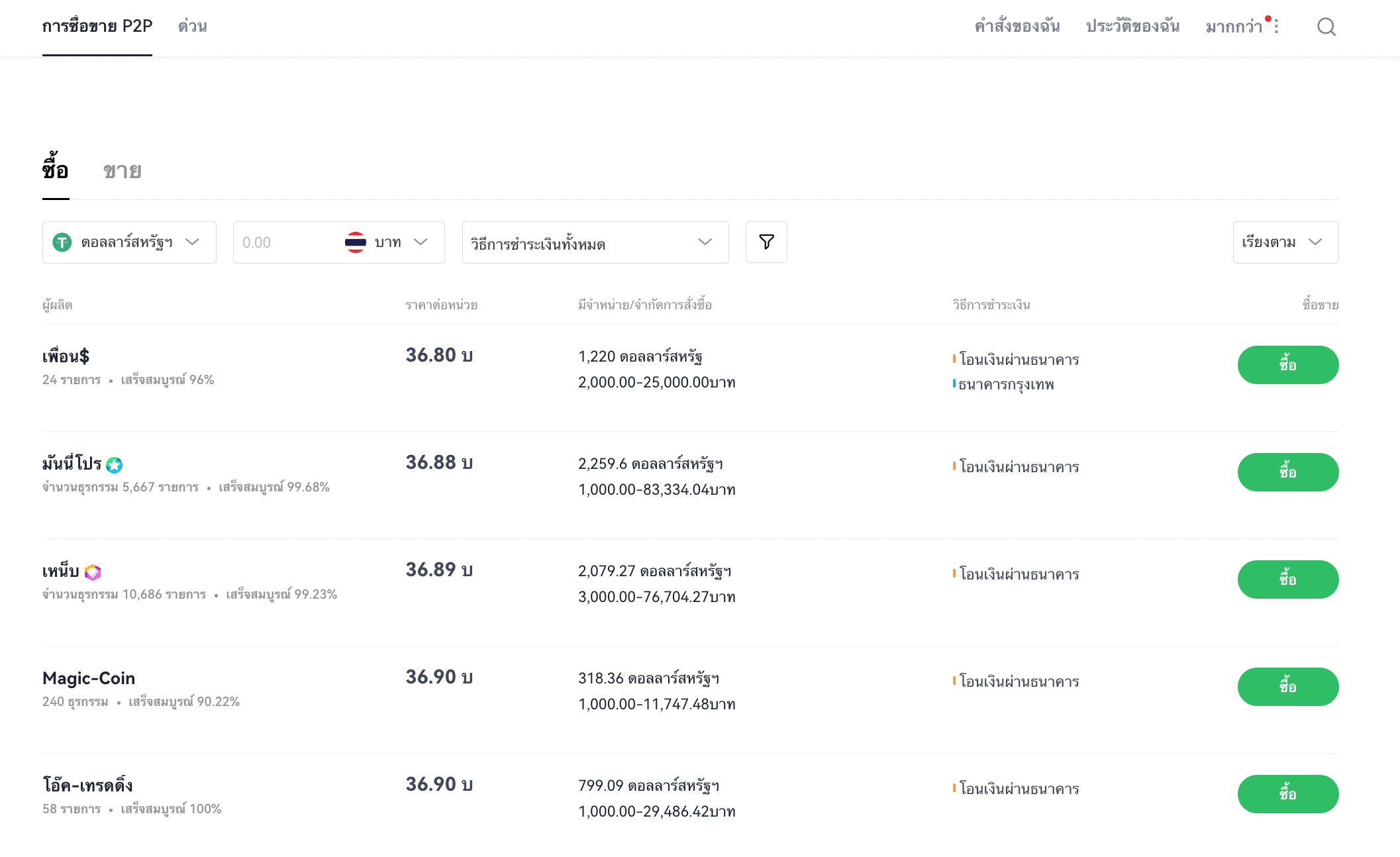Click ซื้อ button for โอ๊ค-เทรดดิ้ง offer
Image resolution: width=1400 pixels, height=857 pixels.
(1288, 794)
